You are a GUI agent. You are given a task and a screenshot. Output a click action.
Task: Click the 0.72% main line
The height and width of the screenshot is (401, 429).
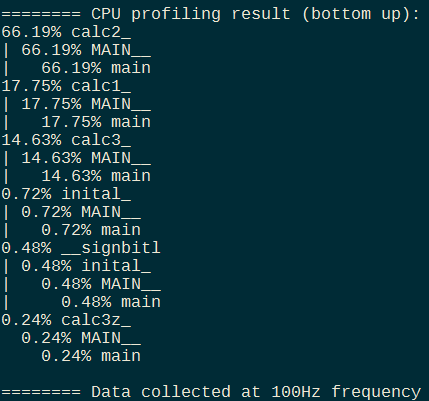coord(91,230)
